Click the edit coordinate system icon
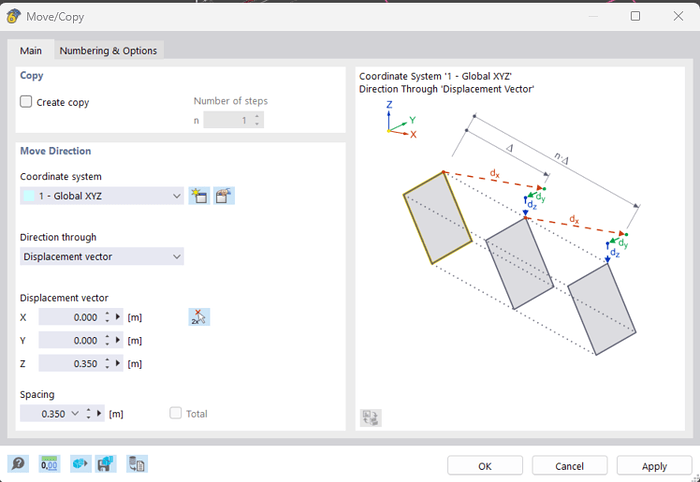 (x=224, y=196)
